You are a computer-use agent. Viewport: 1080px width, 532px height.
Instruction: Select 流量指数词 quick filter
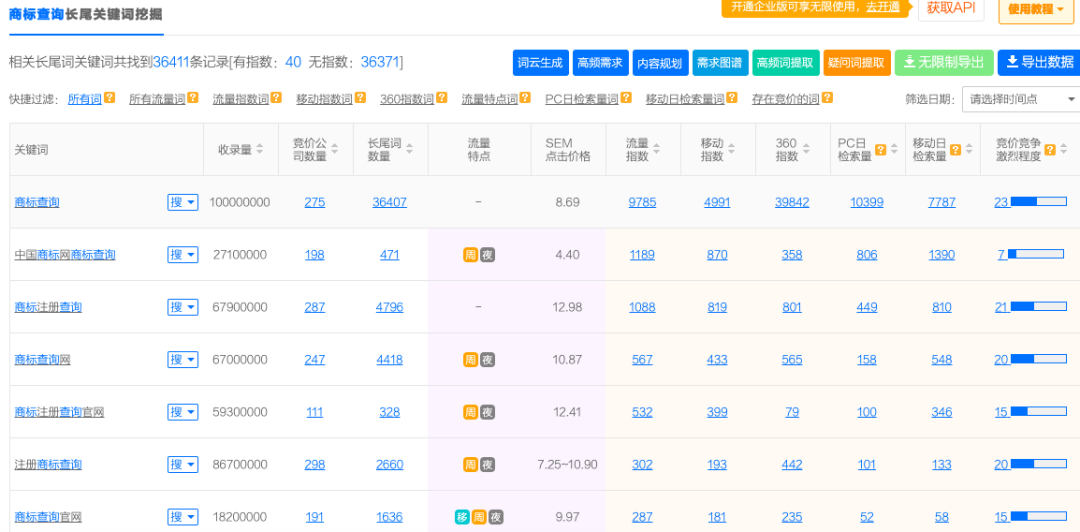pos(240,99)
